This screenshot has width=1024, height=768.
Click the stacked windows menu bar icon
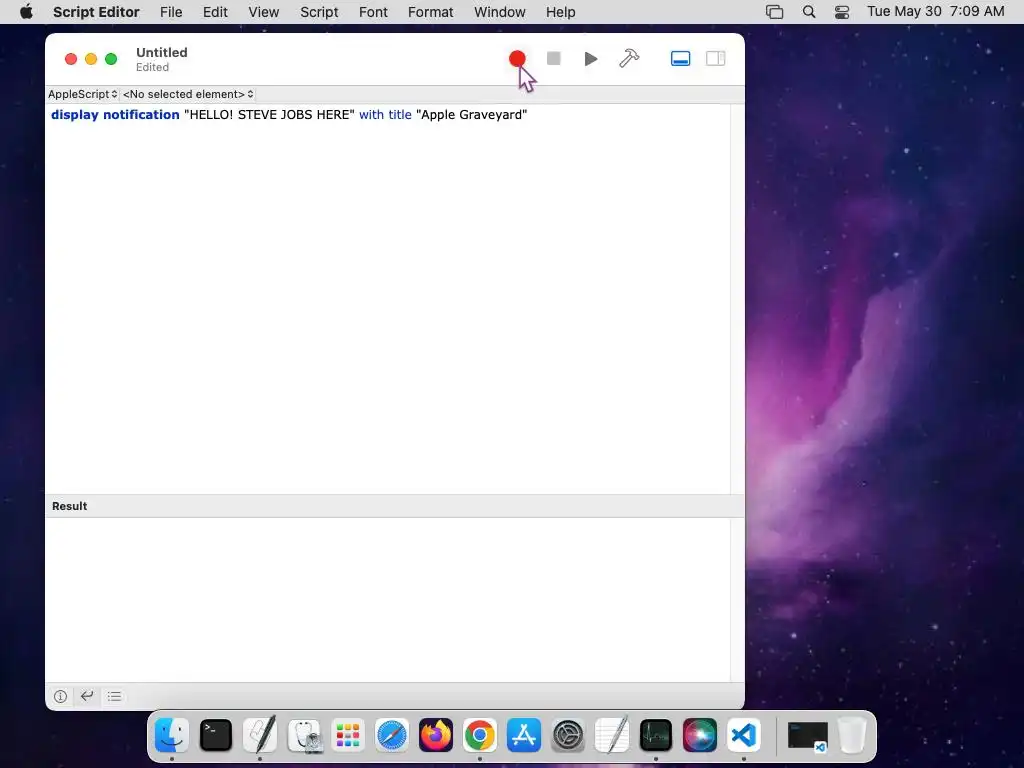775,12
